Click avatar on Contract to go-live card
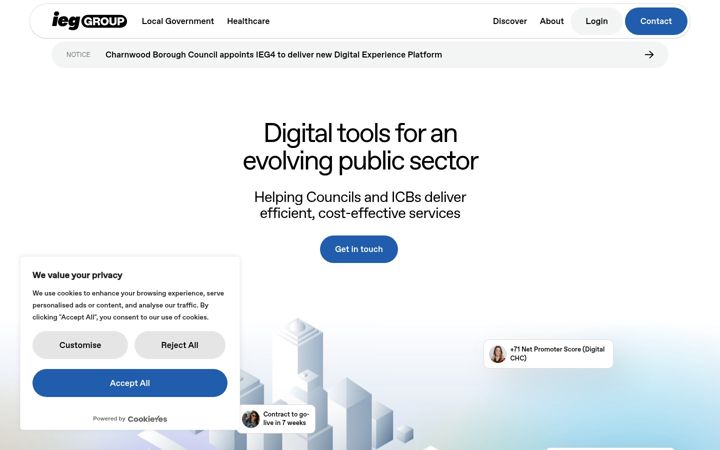The height and width of the screenshot is (450, 720). [x=251, y=419]
